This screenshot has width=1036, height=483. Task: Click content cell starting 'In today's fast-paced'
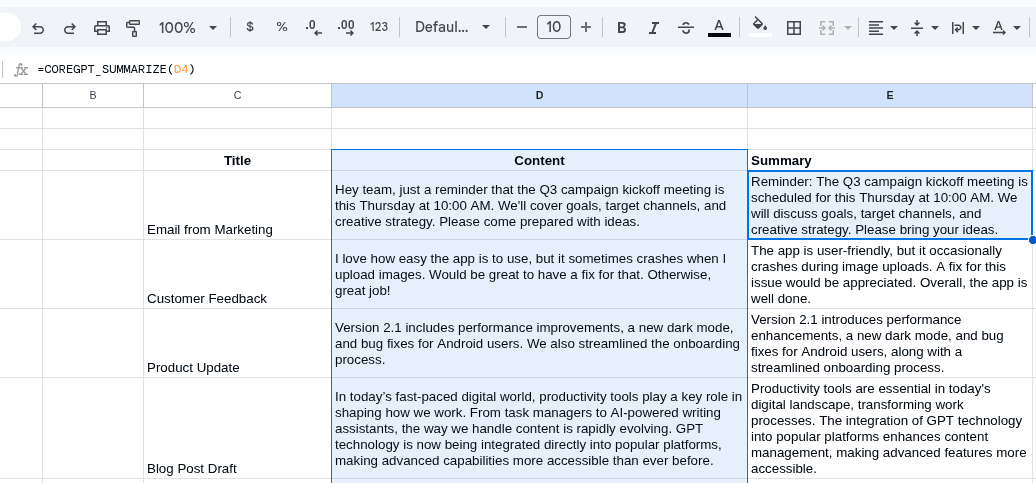tap(539, 428)
